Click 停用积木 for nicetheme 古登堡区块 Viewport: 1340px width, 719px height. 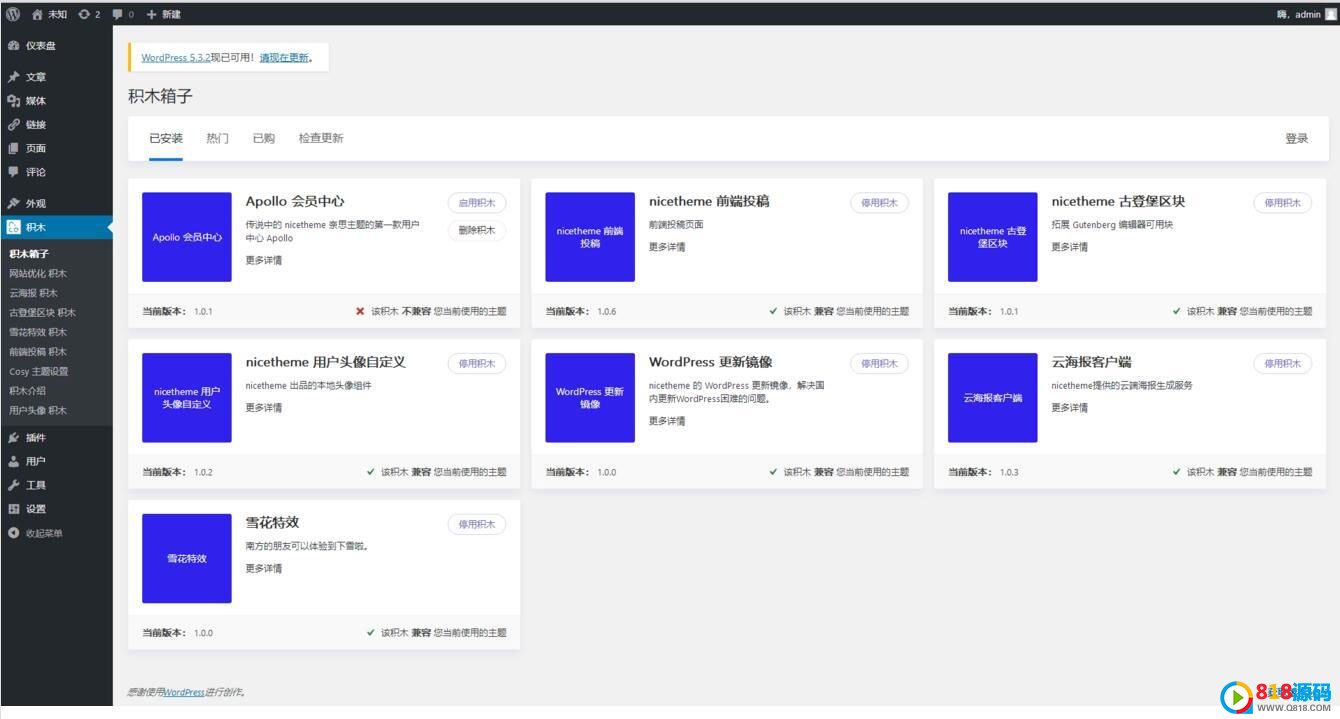1283,203
